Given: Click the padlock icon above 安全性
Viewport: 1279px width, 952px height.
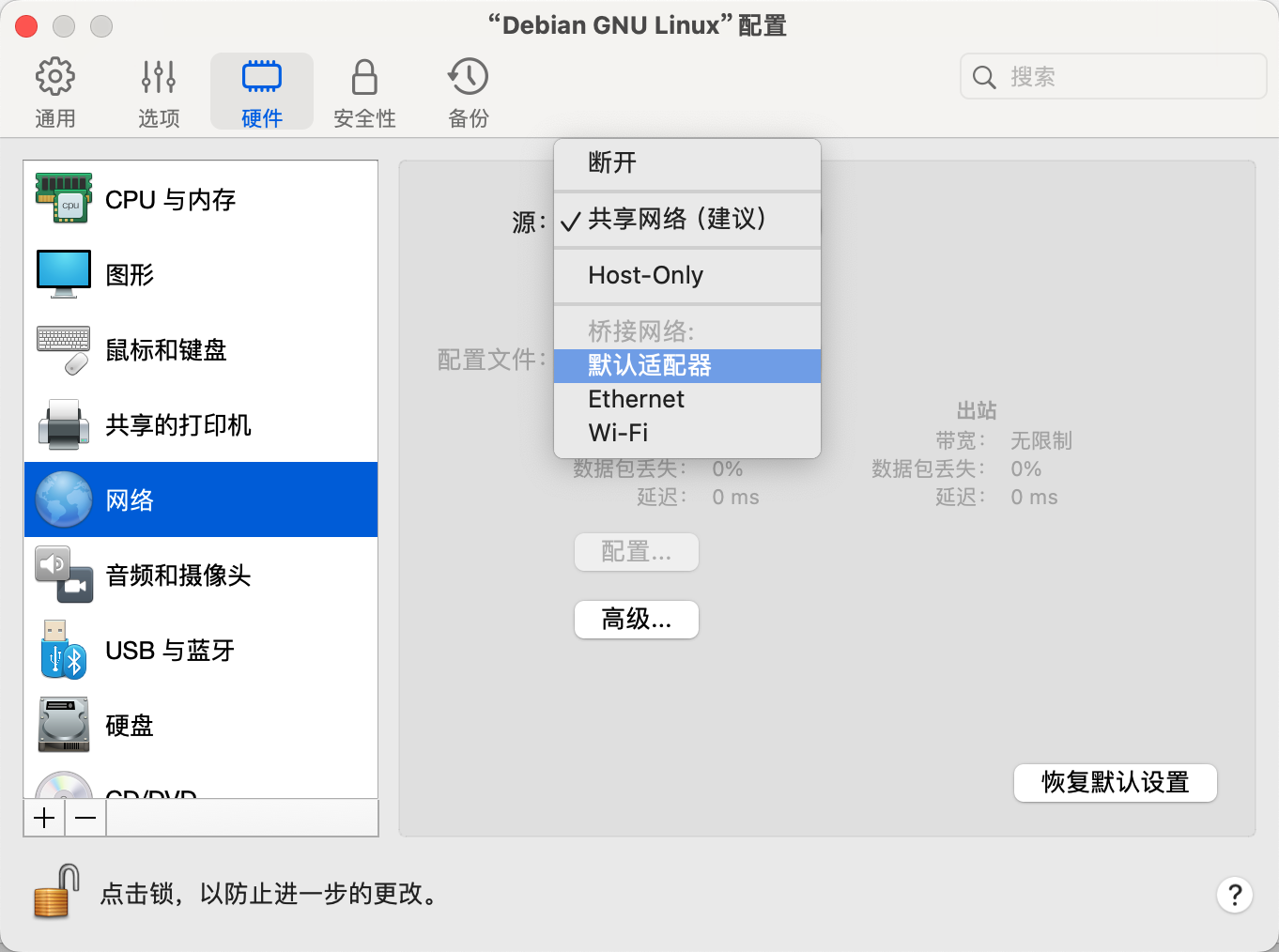Looking at the screenshot, I should point(365,76).
